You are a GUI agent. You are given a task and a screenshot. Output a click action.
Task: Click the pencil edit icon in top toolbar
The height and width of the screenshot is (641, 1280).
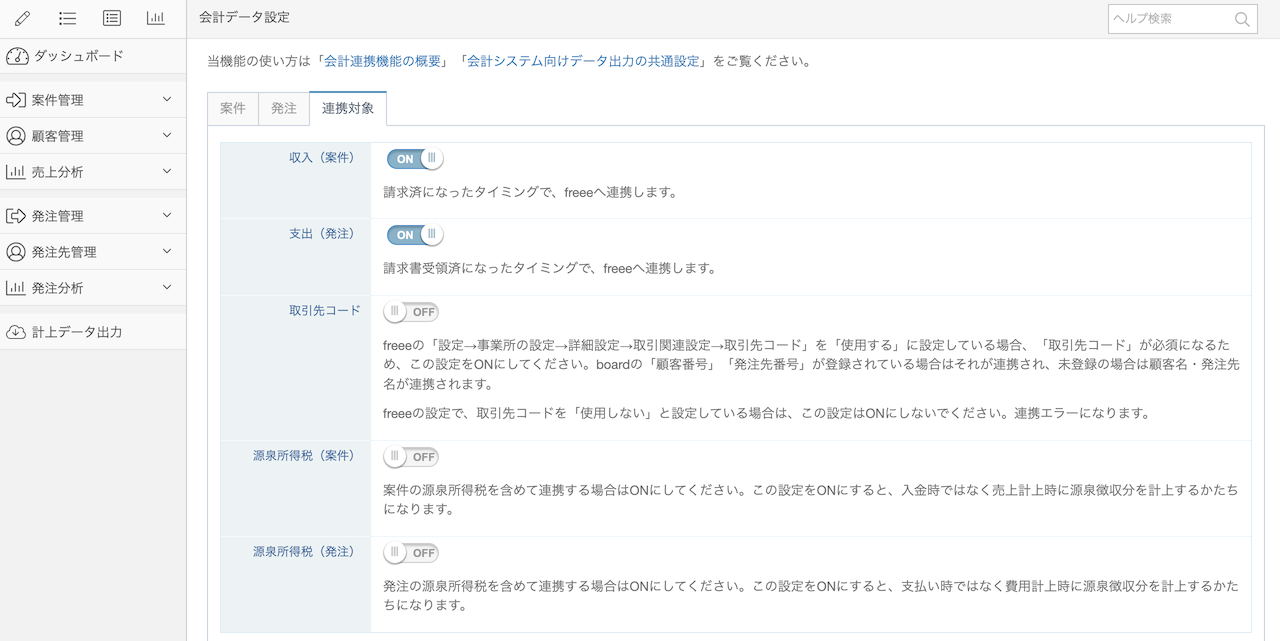click(23, 18)
